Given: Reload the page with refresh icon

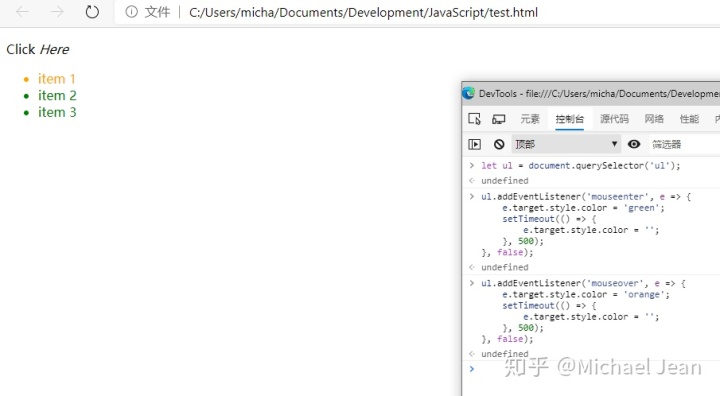Looking at the screenshot, I should point(92,12).
